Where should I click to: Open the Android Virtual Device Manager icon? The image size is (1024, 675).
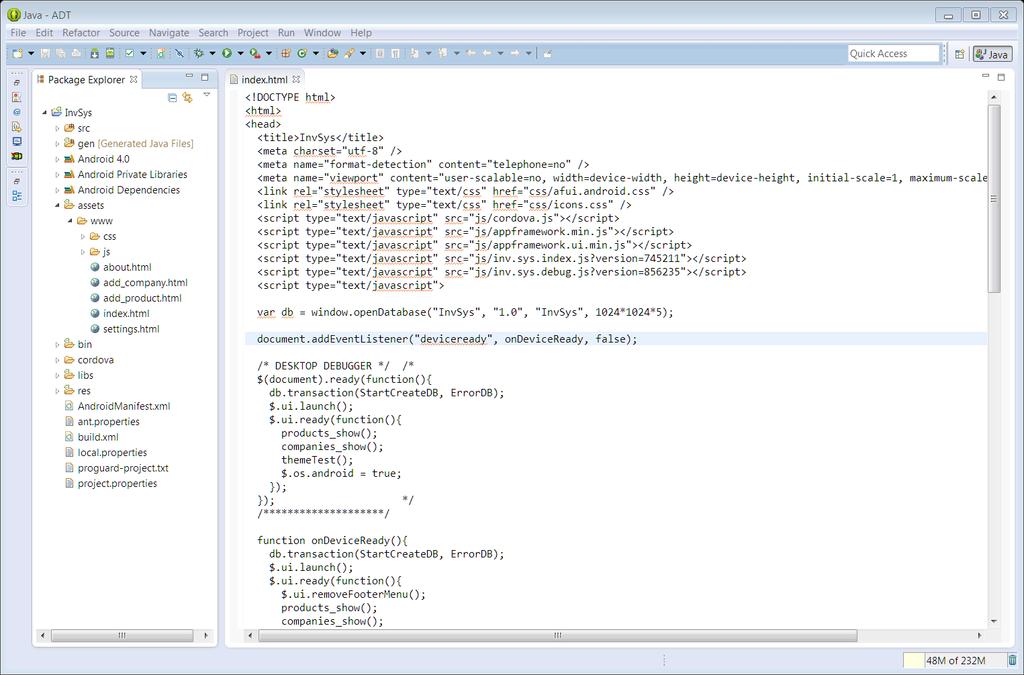coord(110,54)
